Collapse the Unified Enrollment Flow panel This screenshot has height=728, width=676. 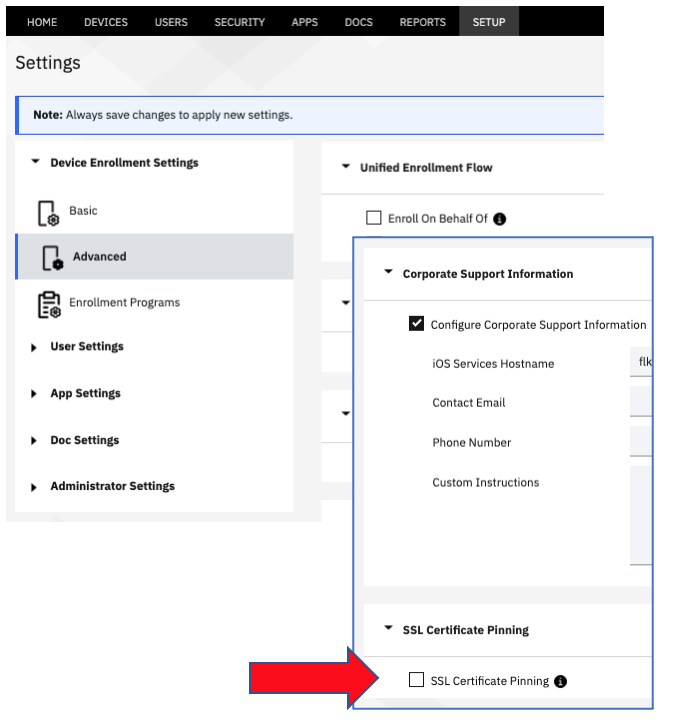point(346,166)
